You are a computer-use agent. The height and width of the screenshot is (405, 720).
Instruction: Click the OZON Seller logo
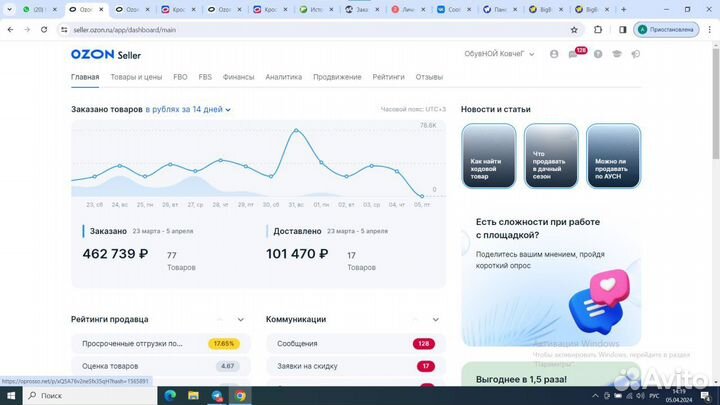[106, 55]
